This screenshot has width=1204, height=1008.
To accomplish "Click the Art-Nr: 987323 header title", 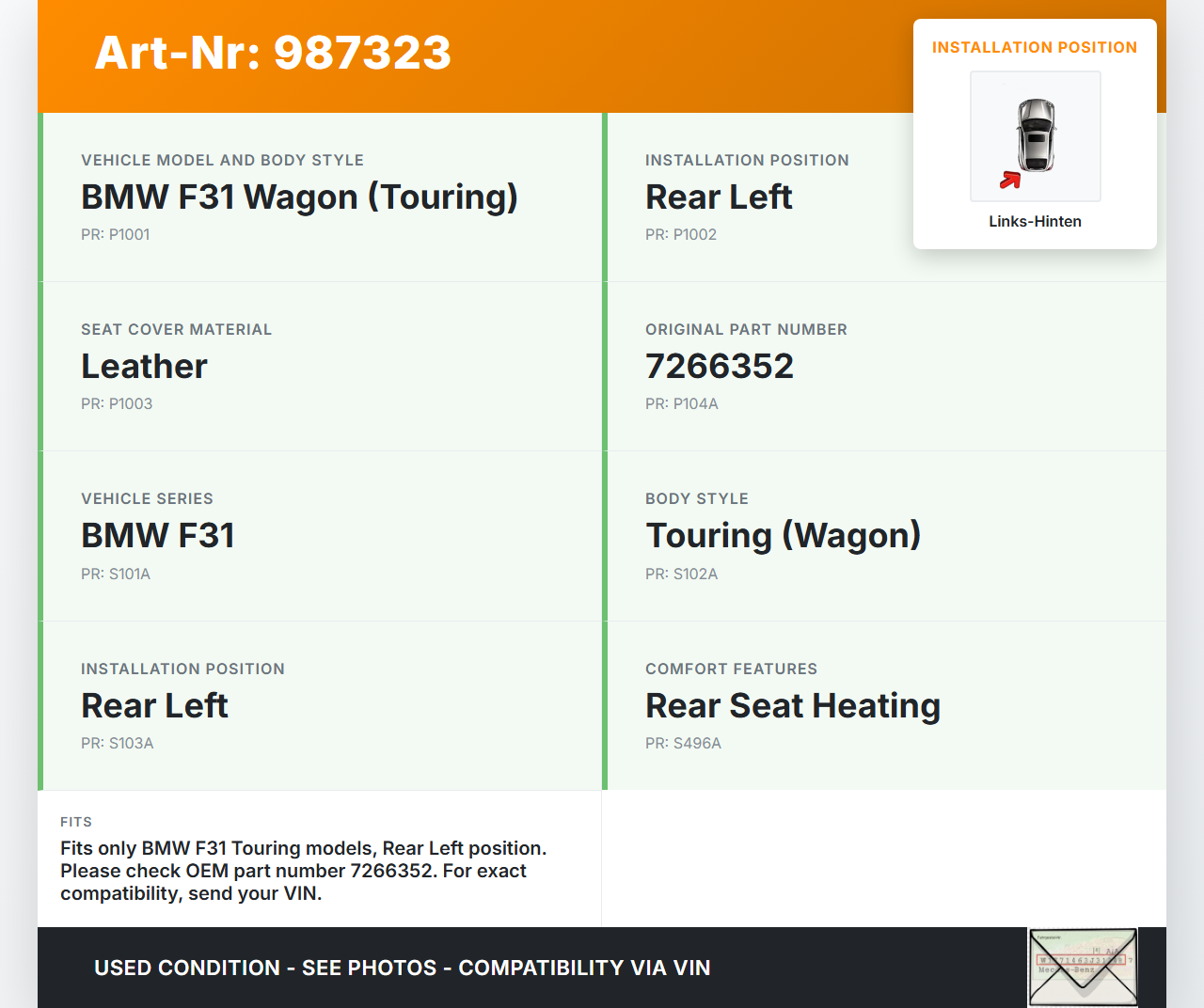I will click(x=273, y=53).
